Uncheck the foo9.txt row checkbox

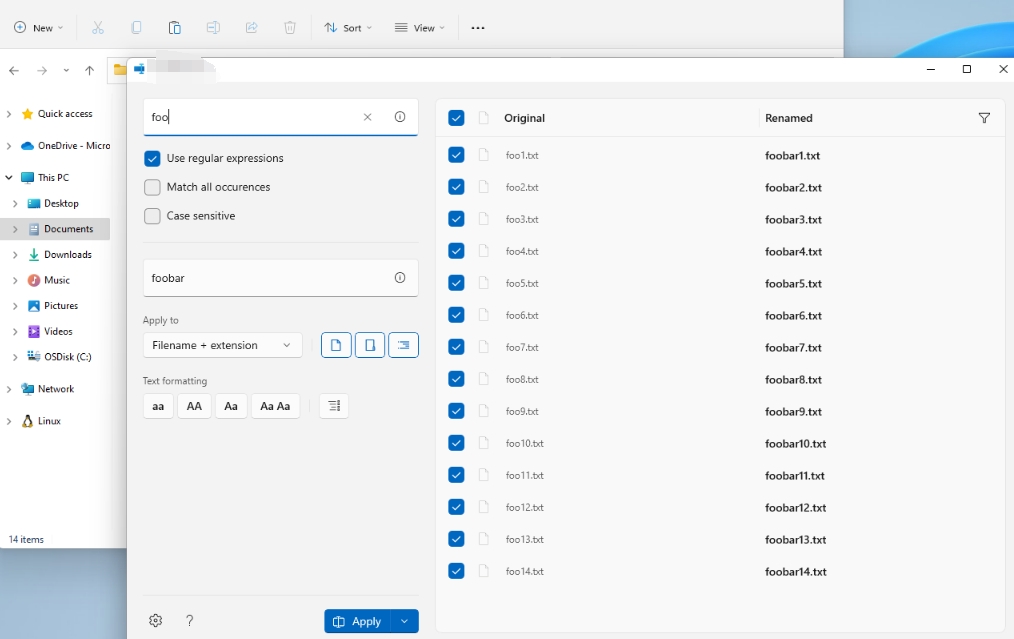(456, 411)
